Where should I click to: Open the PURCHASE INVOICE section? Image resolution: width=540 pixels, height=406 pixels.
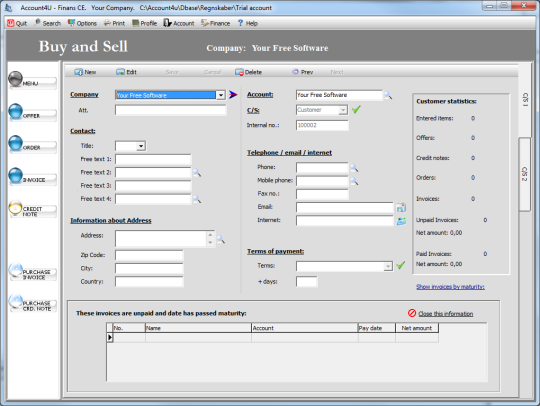click(x=32, y=272)
